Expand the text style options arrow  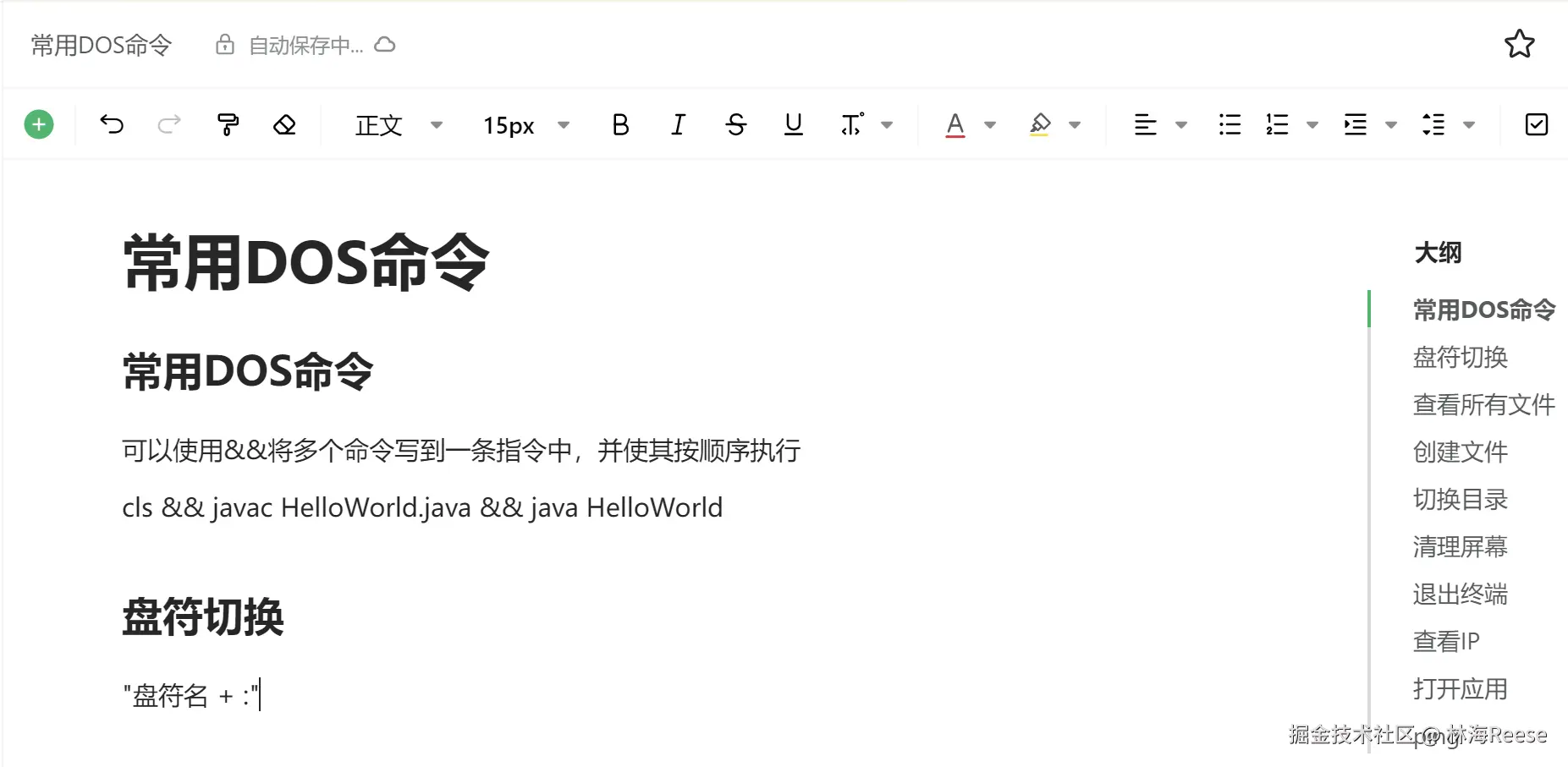tap(887, 125)
